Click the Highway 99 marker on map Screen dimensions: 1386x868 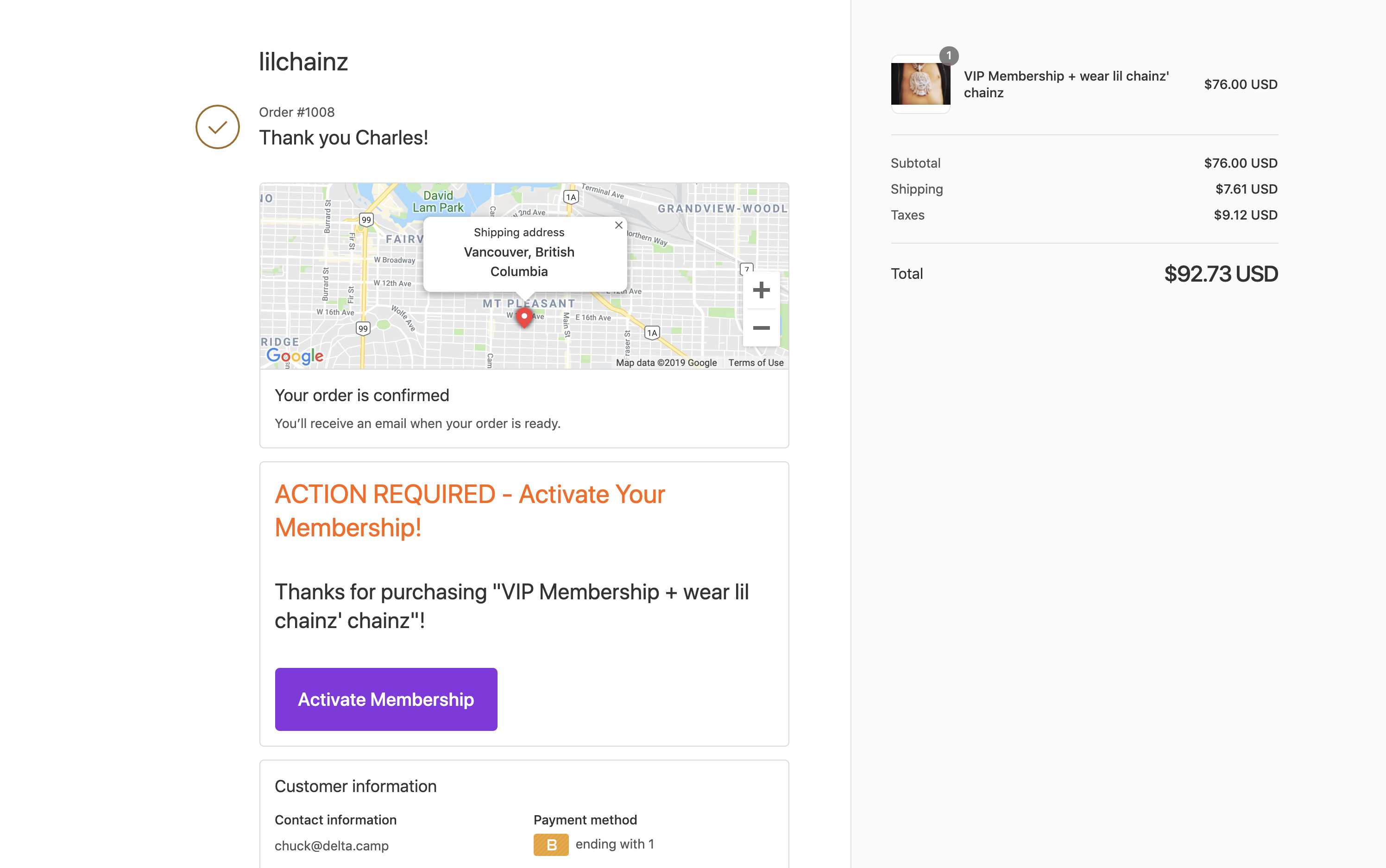tap(366, 220)
